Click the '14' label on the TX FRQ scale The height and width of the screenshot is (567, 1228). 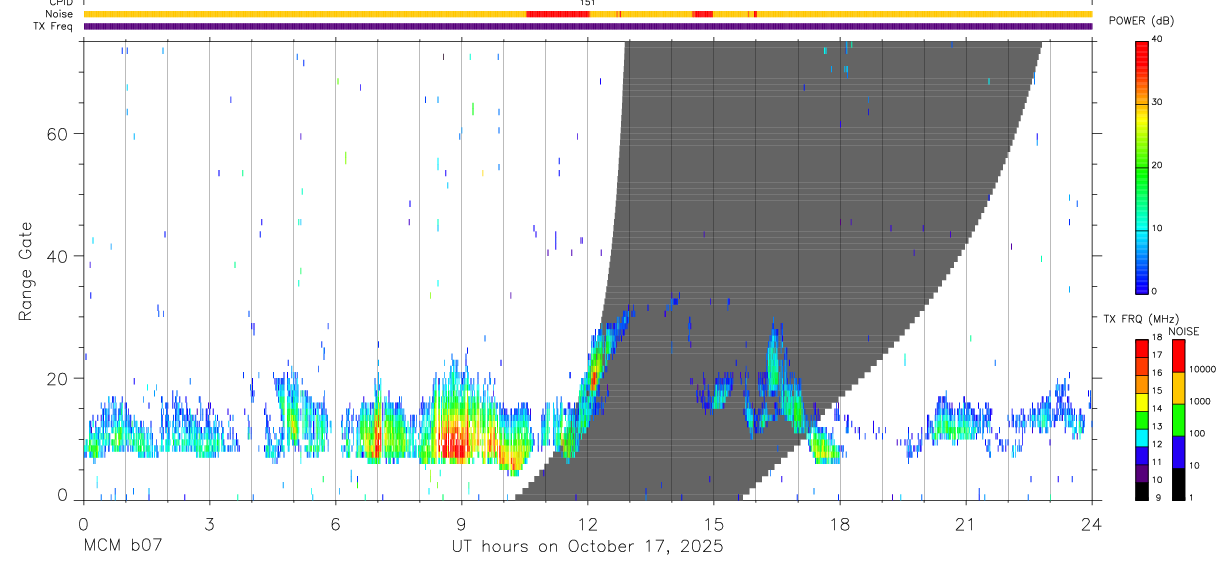coord(1157,409)
